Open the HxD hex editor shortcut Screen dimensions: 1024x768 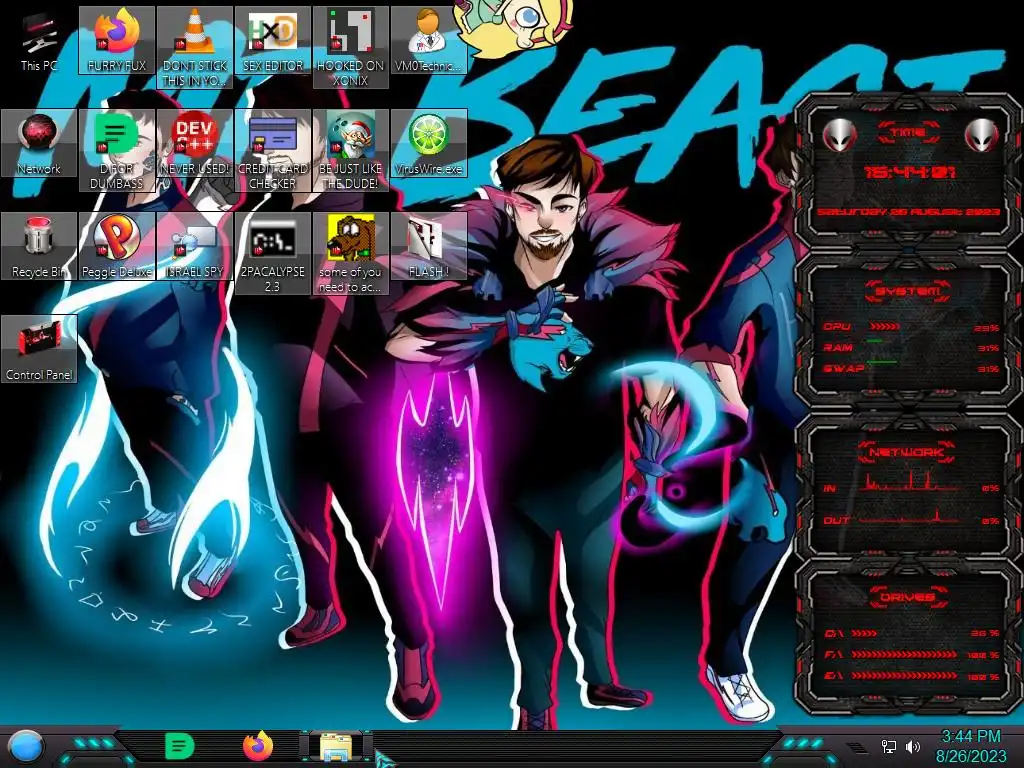(x=273, y=40)
